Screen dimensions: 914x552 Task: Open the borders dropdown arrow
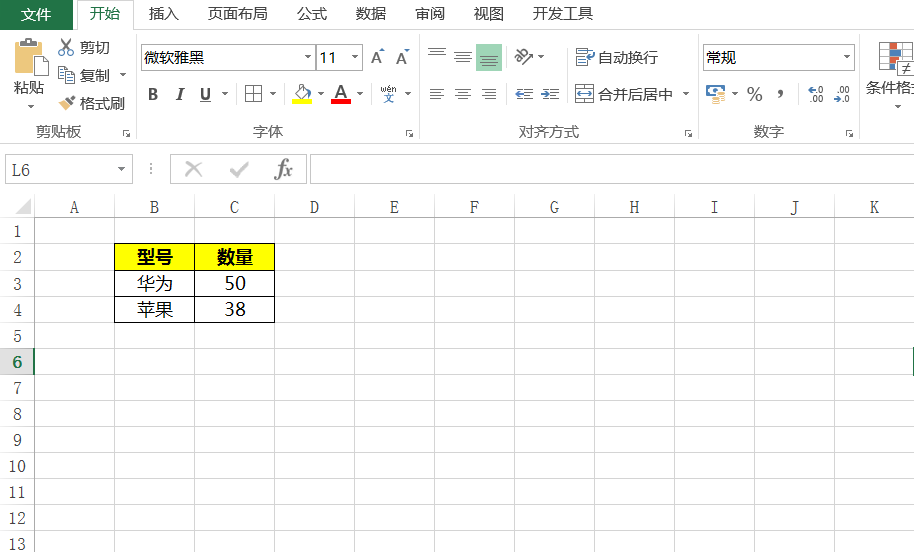point(273,94)
